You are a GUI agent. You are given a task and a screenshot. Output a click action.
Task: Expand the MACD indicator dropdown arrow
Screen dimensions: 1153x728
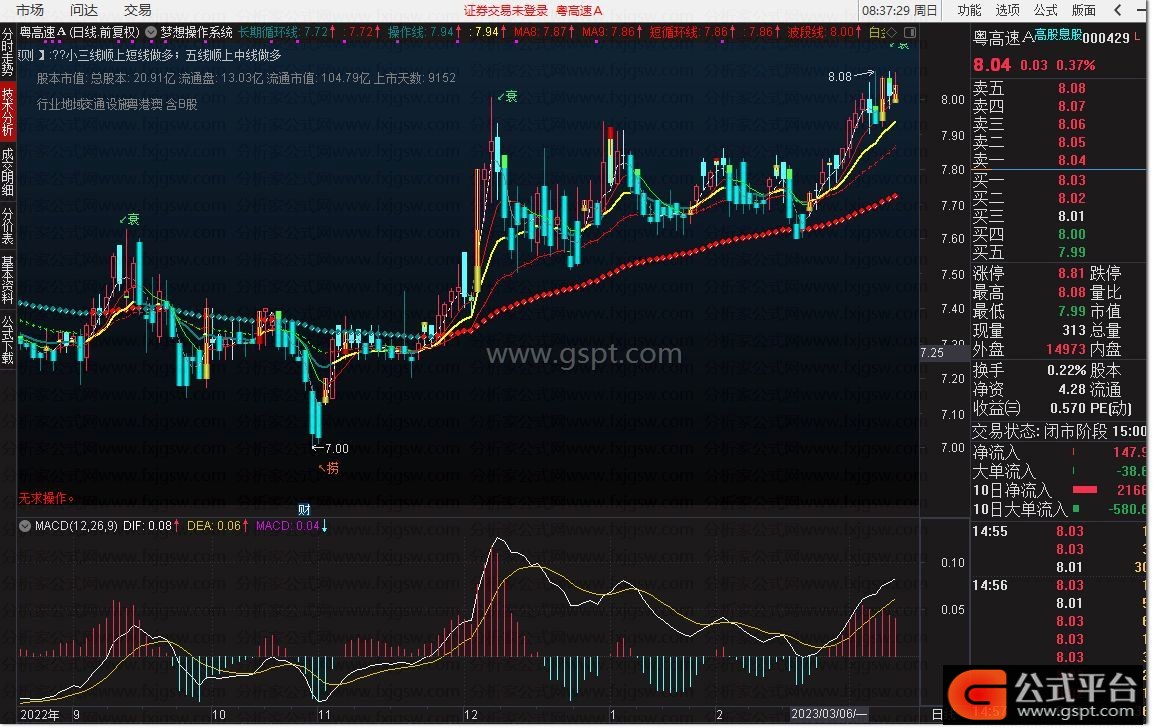[25, 527]
